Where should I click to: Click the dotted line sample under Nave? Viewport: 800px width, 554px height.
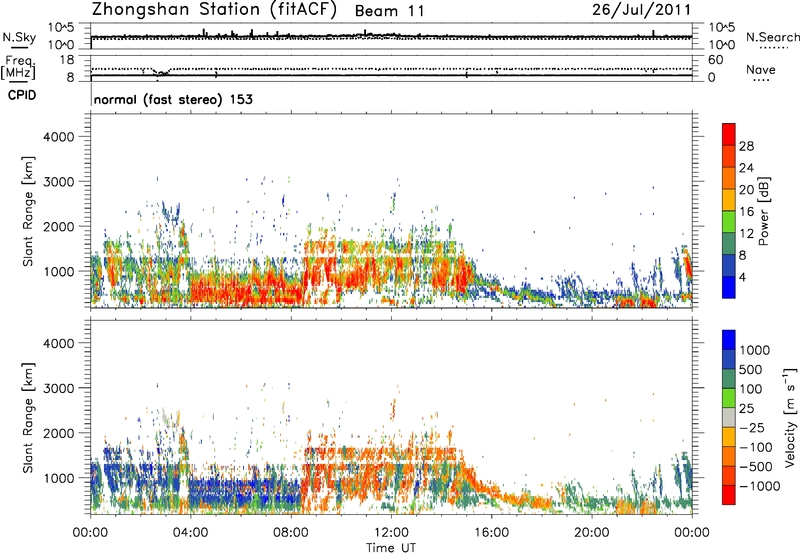click(x=761, y=81)
